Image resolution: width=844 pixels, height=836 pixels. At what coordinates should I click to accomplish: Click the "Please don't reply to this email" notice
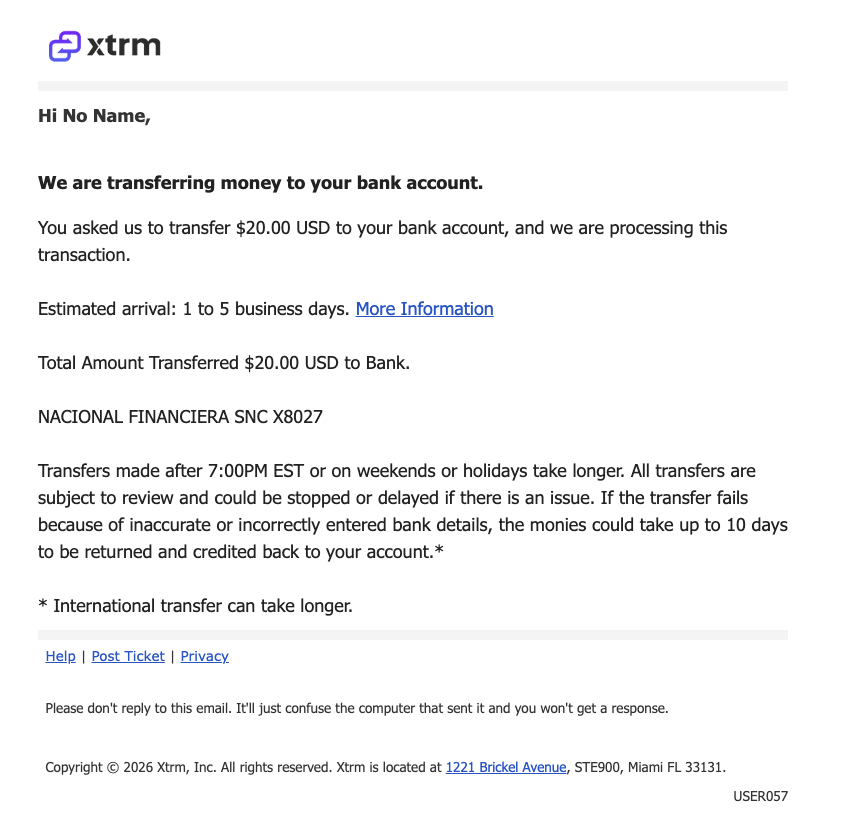[x=357, y=708]
